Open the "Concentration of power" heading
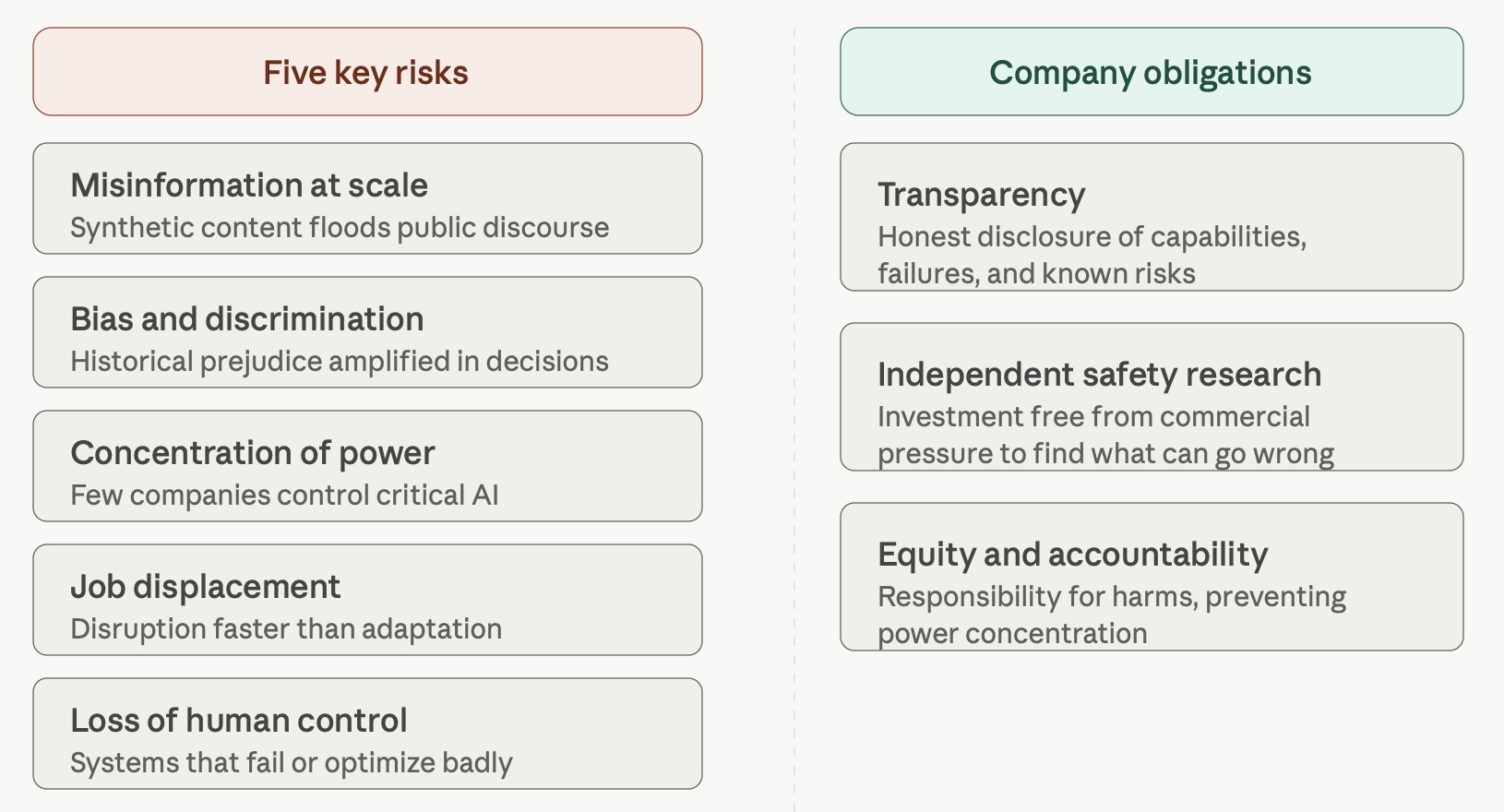 253,453
